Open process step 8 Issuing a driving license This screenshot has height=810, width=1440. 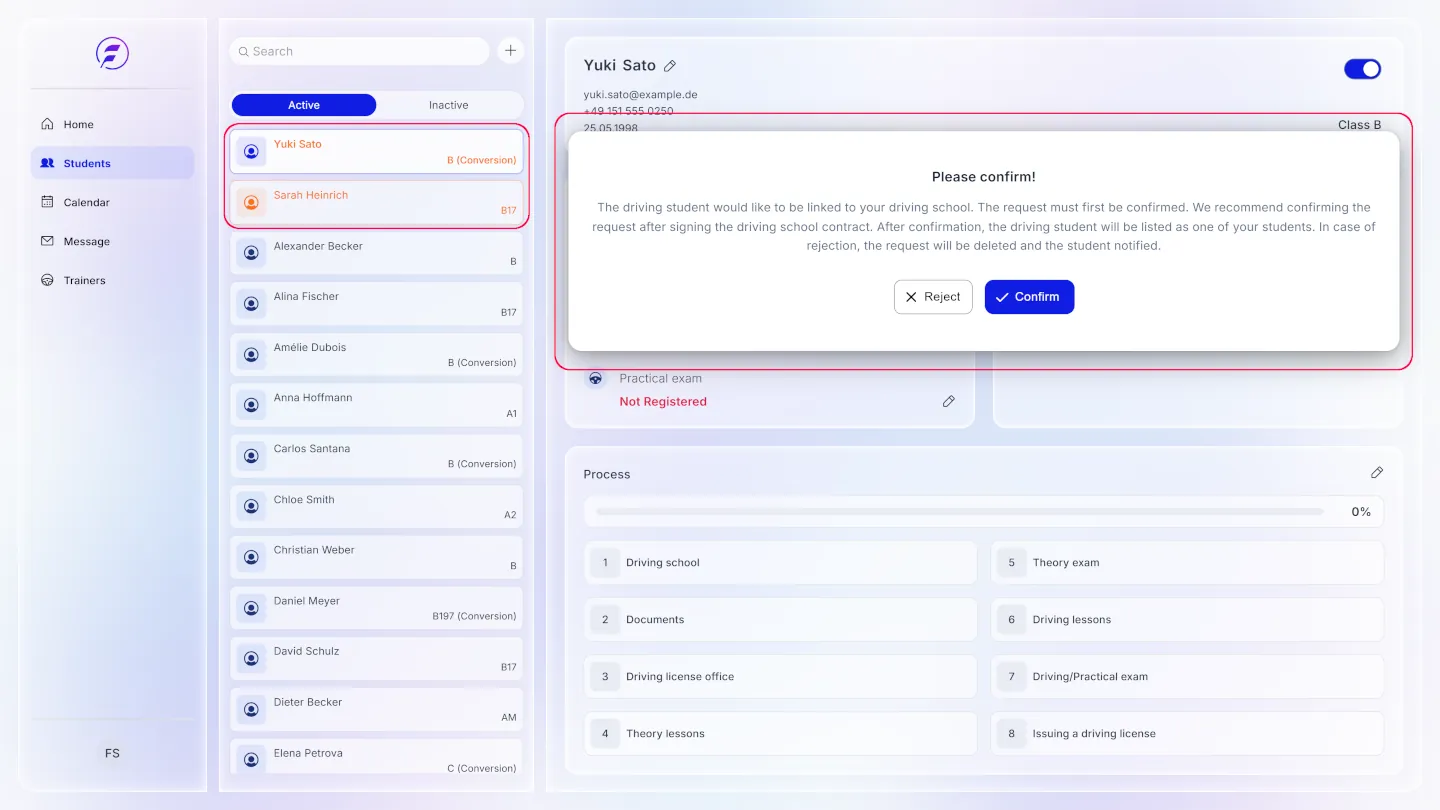pyautogui.click(x=1187, y=734)
